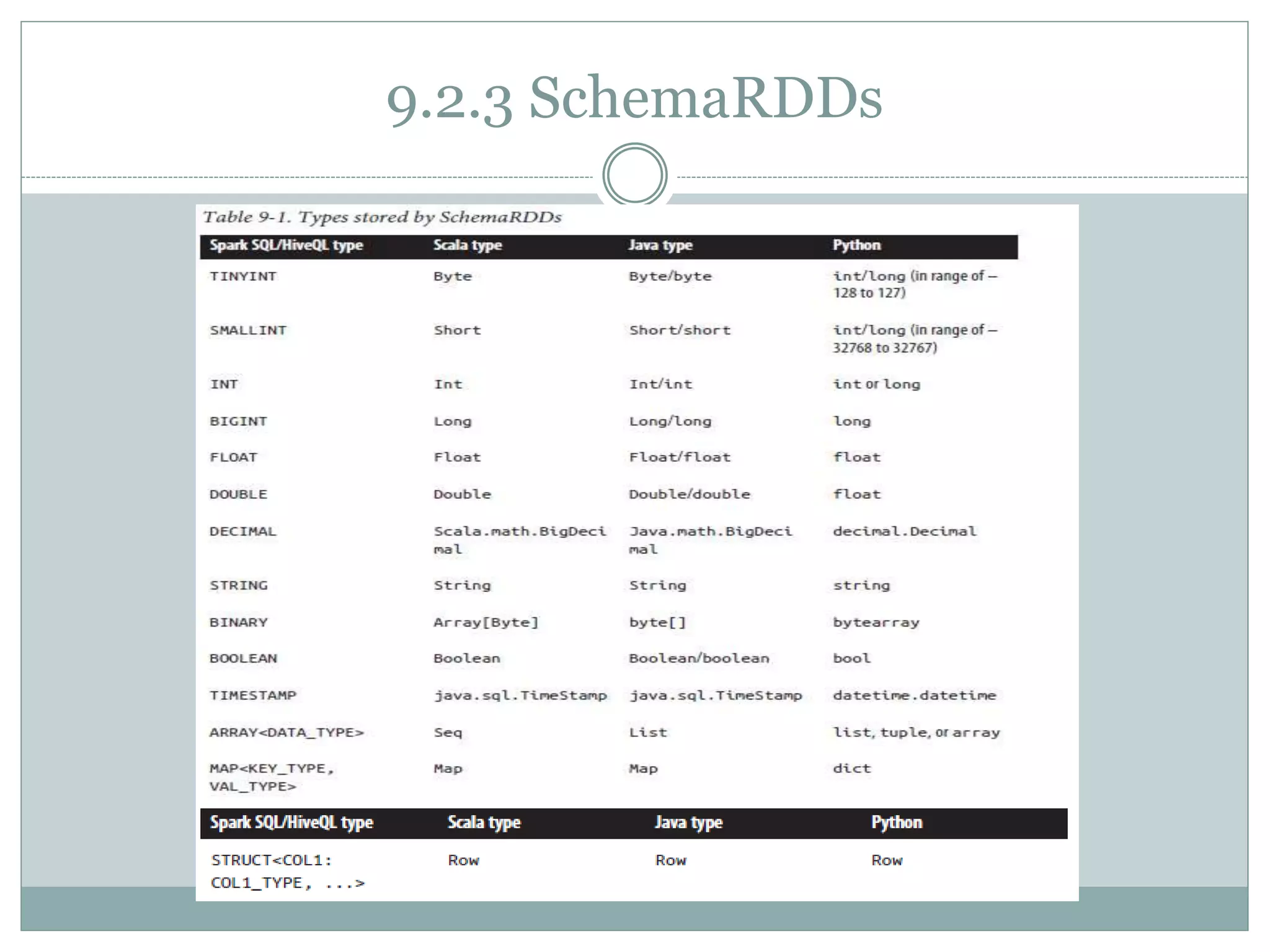Click 'Java.math.BigDecimal' in Java column
The image size is (1270, 952).
[x=711, y=540]
